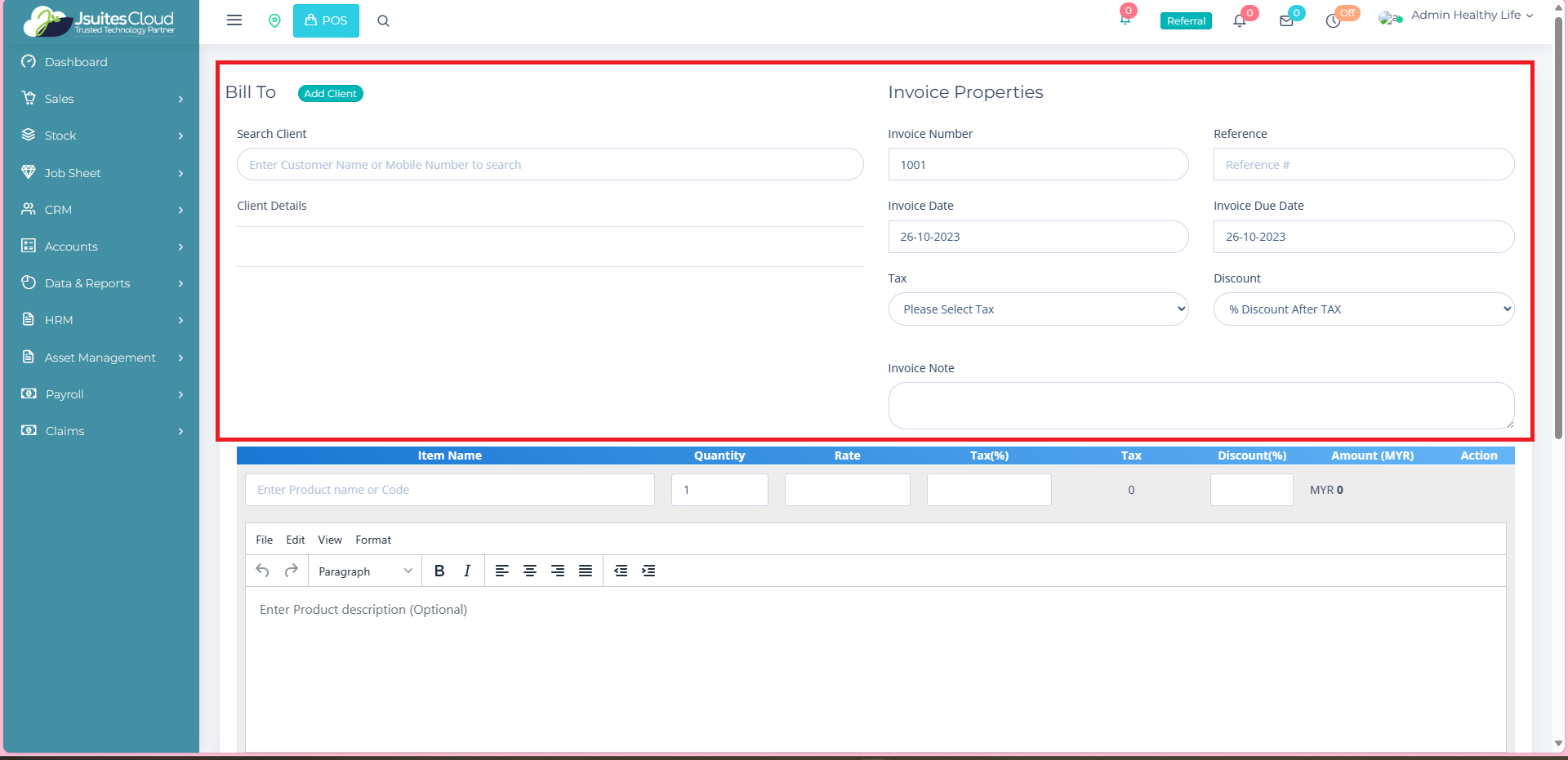The height and width of the screenshot is (760, 1568).
Task: Click the Italic formatting icon
Action: (467, 571)
